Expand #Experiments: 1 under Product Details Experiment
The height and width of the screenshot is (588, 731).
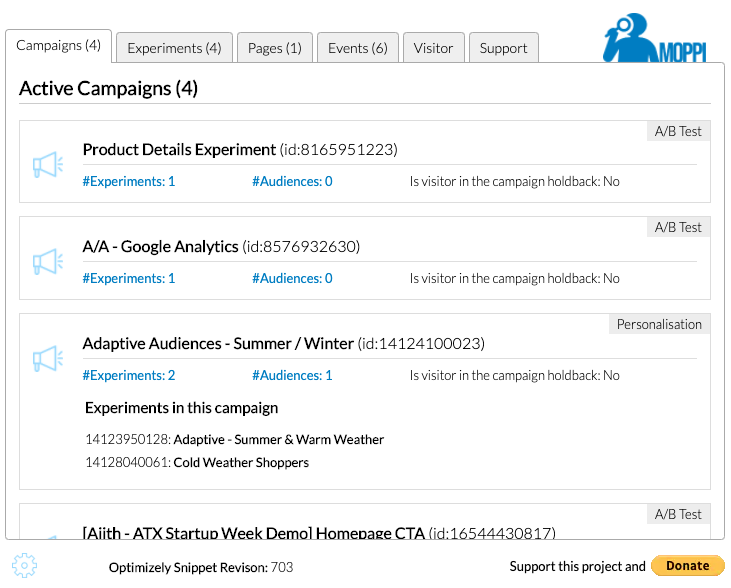tap(129, 181)
